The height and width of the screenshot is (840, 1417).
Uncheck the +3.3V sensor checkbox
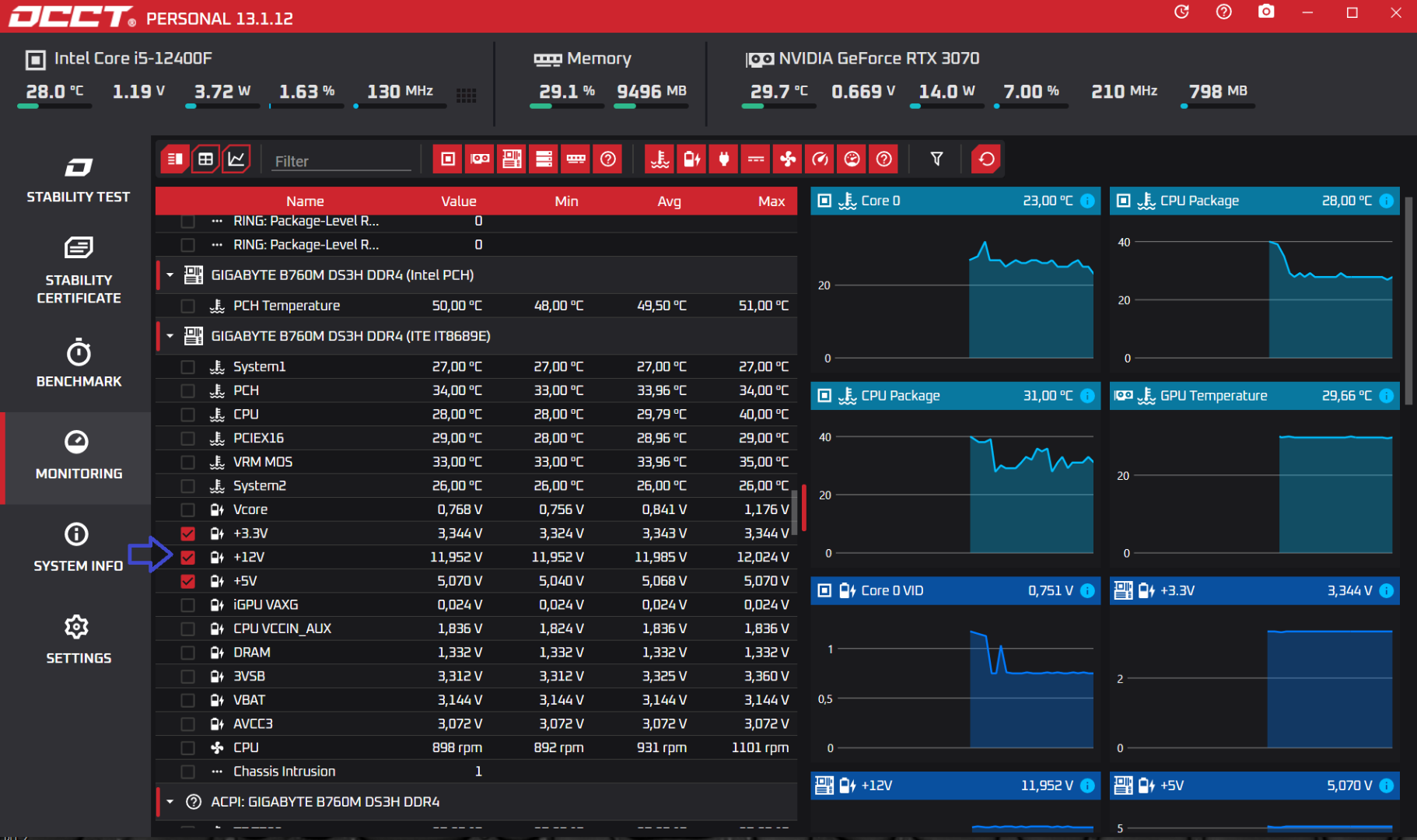pyautogui.click(x=187, y=534)
